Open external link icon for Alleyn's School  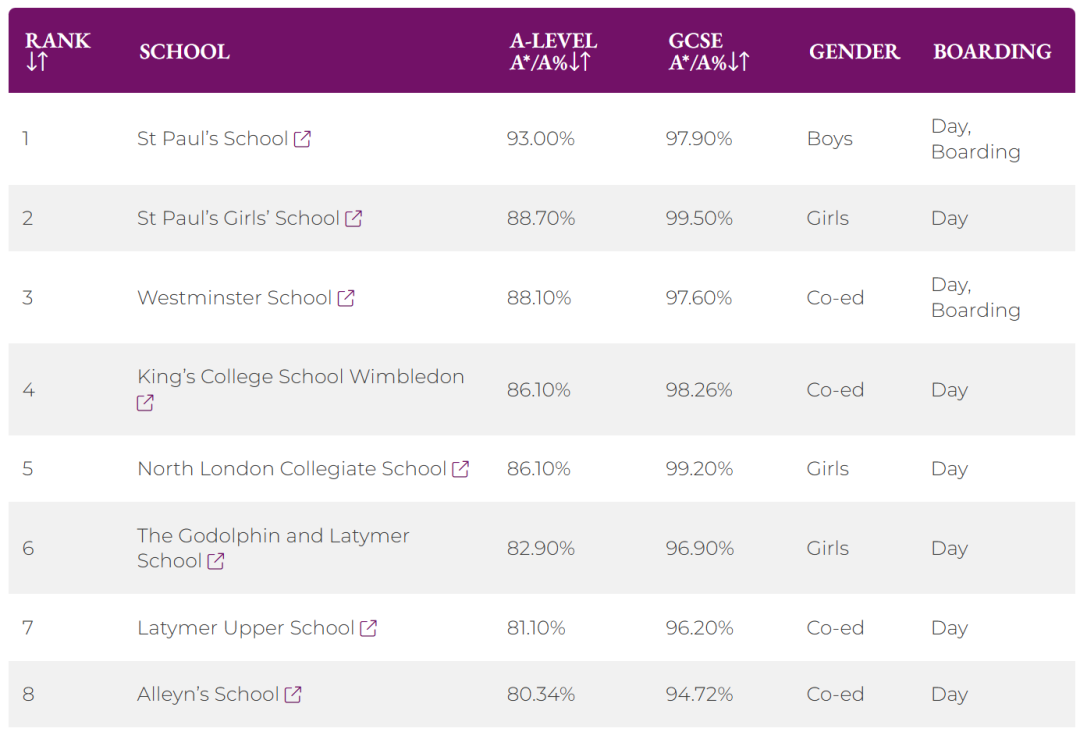click(x=293, y=694)
